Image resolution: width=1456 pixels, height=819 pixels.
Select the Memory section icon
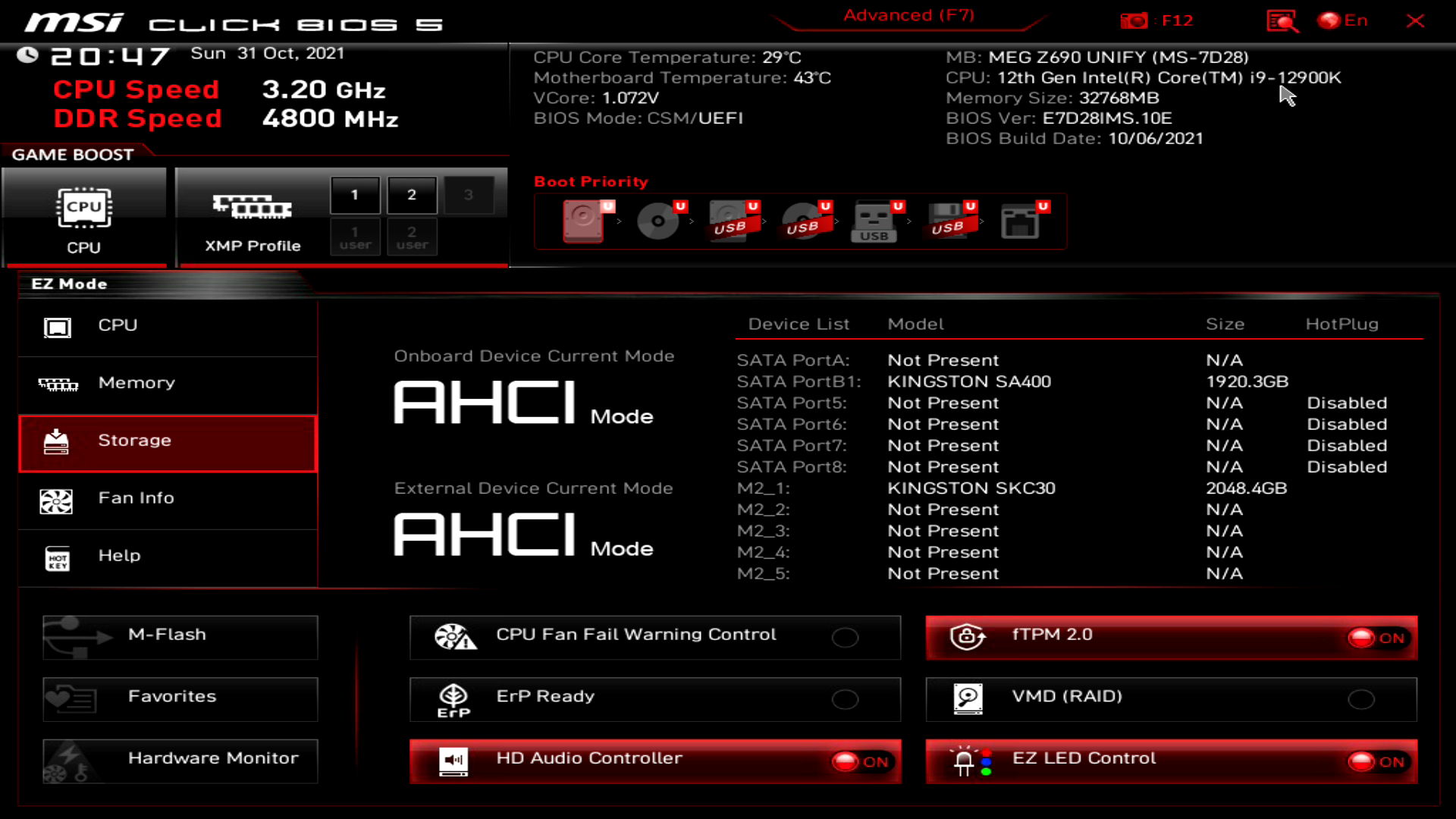tap(136, 382)
